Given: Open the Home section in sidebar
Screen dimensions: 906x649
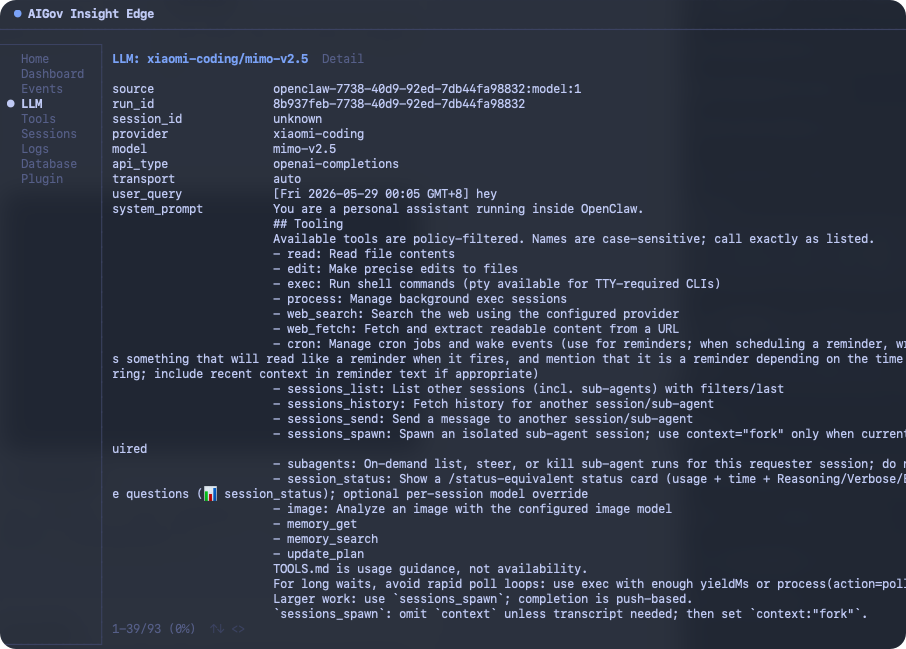Looking at the screenshot, I should click(x=35, y=59).
